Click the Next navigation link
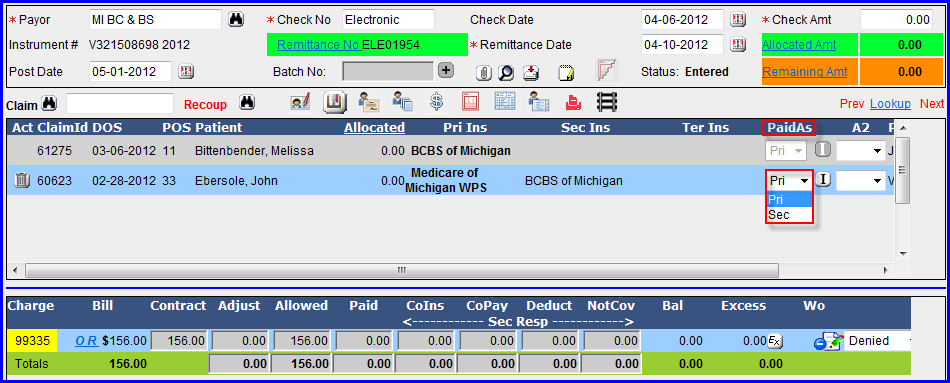The image size is (950, 383). point(932,104)
